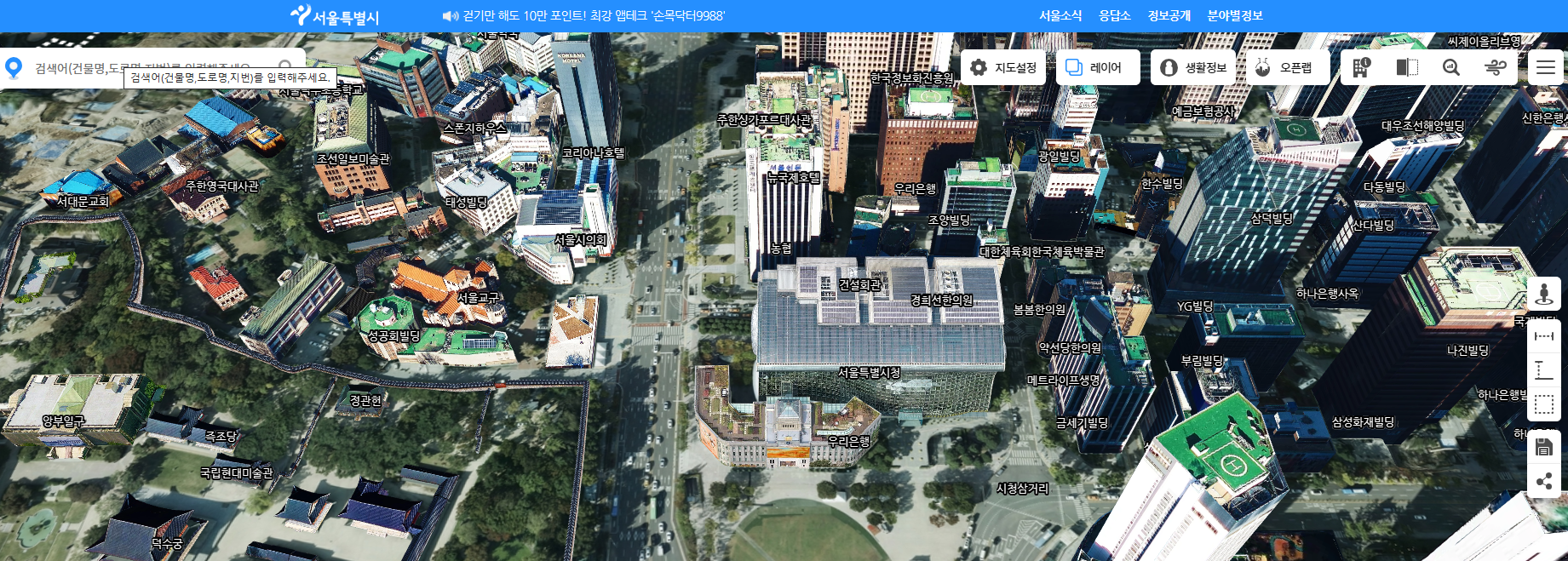This screenshot has width=1568, height=561.
Task: Open the 서울소식 menu
Action: point(1060,15)
